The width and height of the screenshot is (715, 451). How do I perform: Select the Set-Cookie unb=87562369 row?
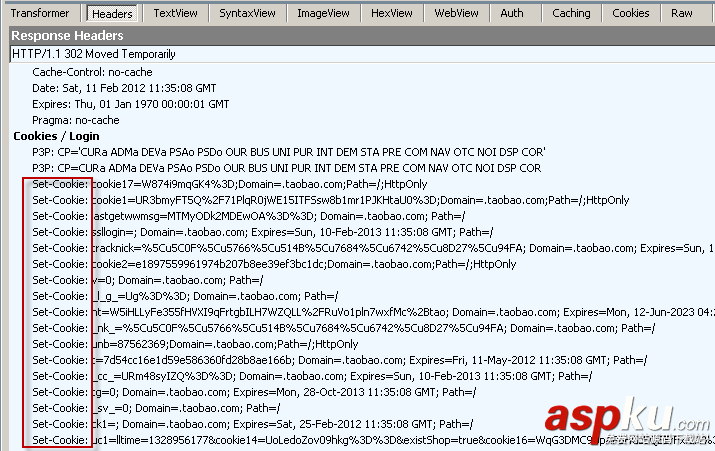click(195, 344)
